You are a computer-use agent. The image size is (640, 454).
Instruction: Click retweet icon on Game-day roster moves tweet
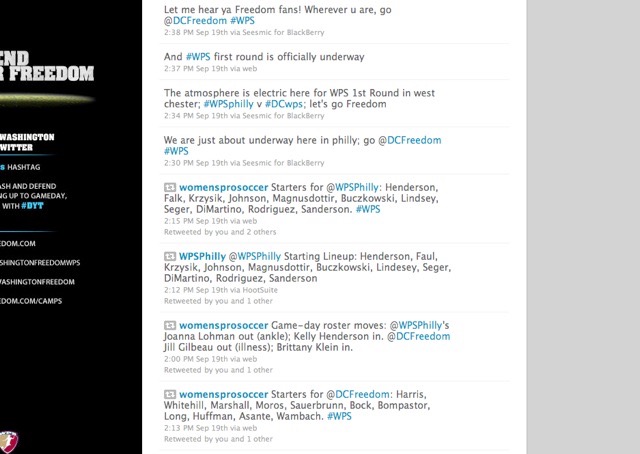click(170, 326)
